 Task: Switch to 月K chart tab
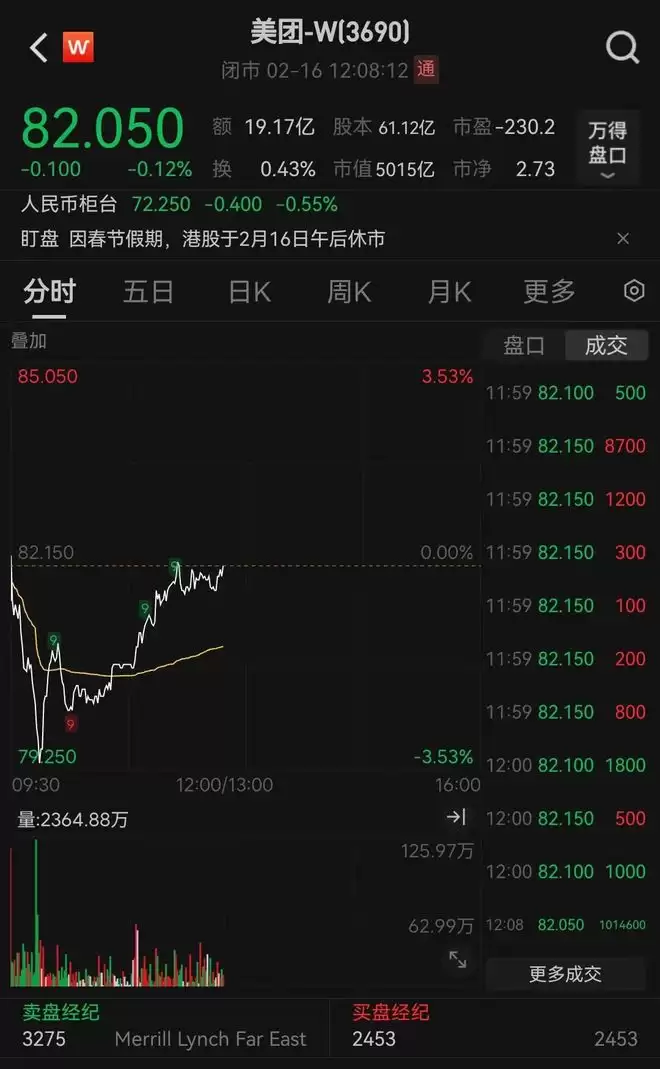pyautogui.click(x=449, y=292)
